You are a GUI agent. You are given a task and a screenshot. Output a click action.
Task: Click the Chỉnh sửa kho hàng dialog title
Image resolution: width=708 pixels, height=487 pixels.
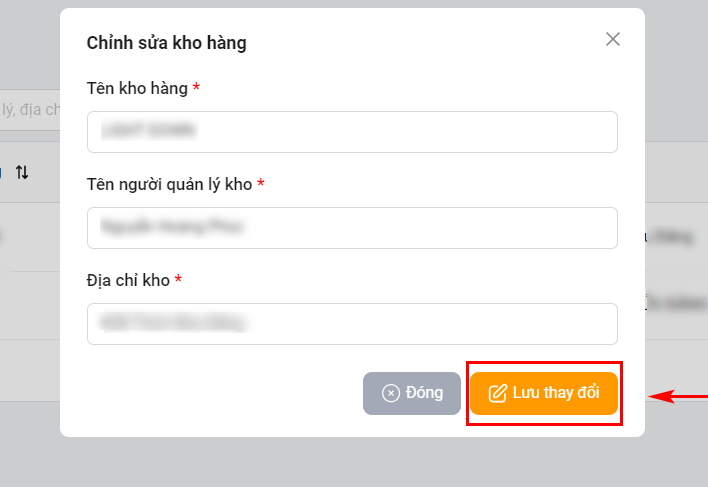coord(167,43)
